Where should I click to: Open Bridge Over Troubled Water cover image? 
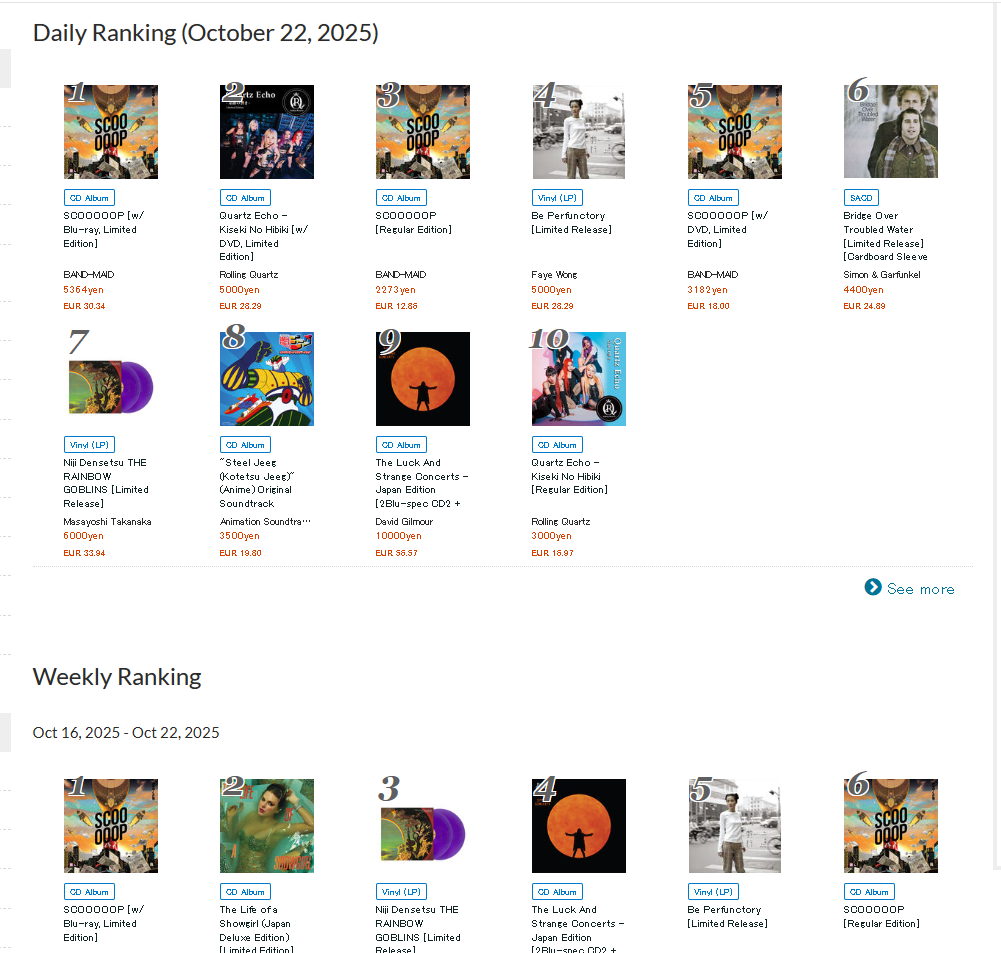click(891, 132)
